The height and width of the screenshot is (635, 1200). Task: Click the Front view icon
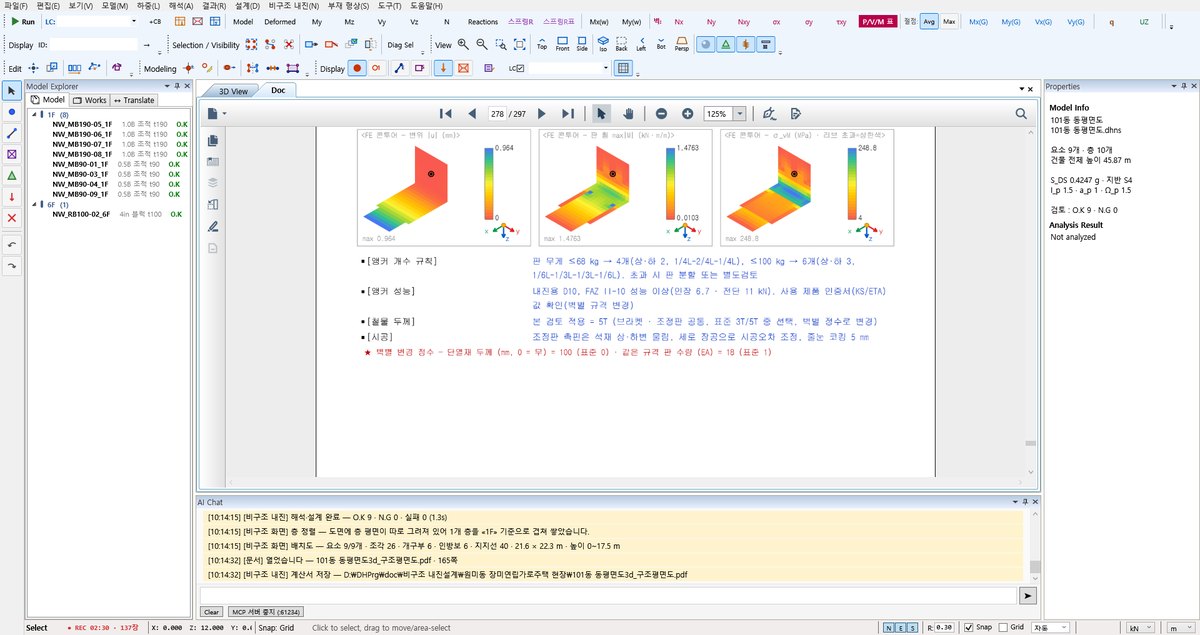562,44
